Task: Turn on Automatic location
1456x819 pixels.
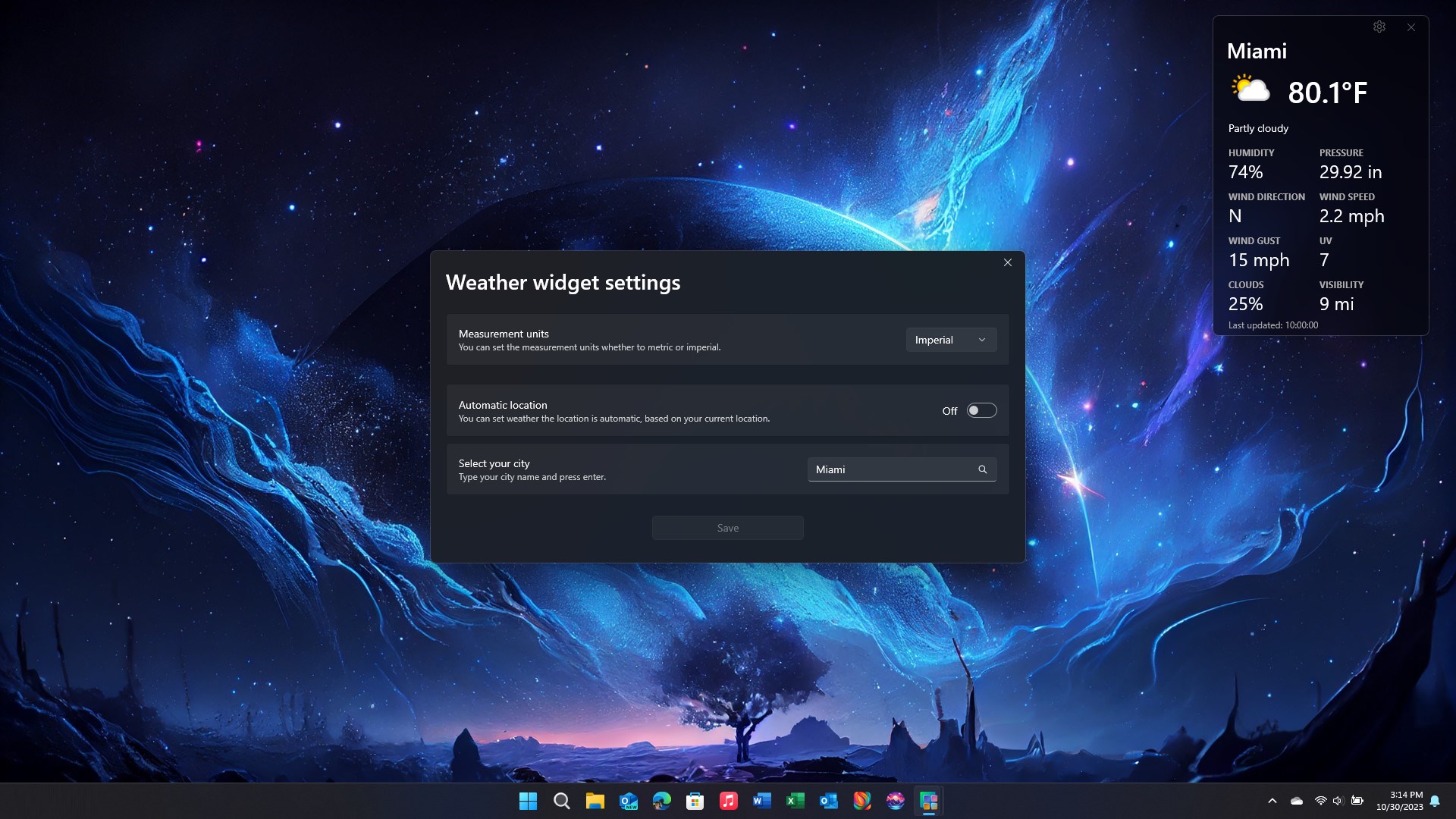Action: coord(981,410)
